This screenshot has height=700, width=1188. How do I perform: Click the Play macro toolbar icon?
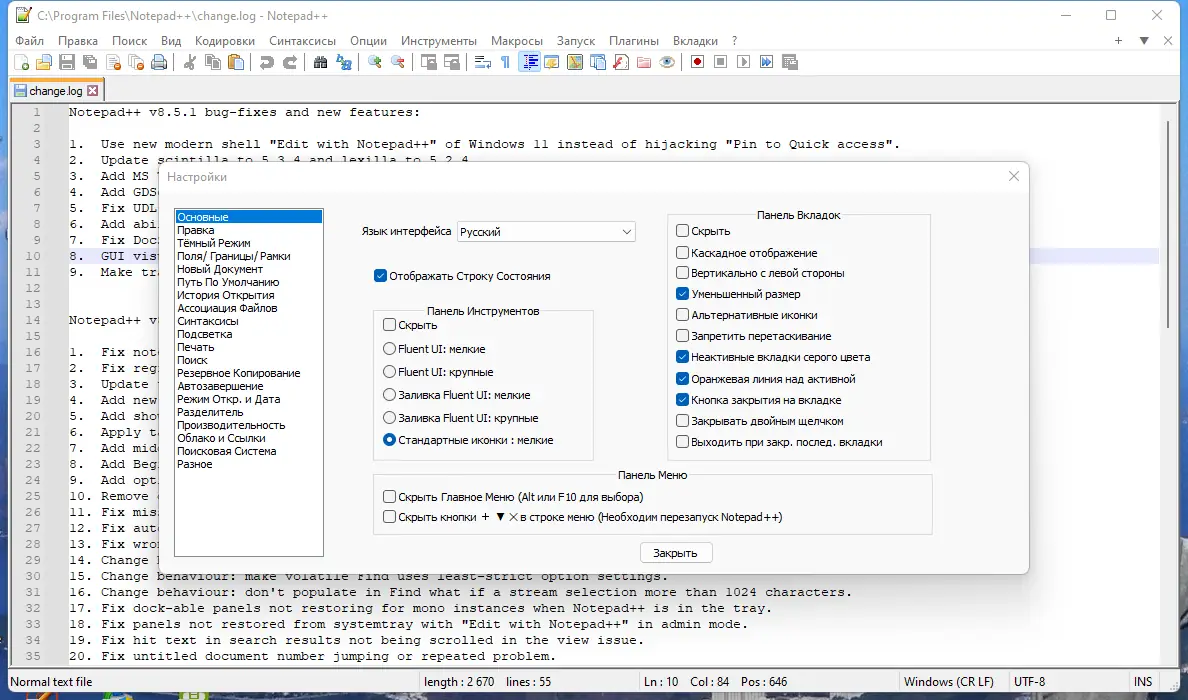click(743, 62)
